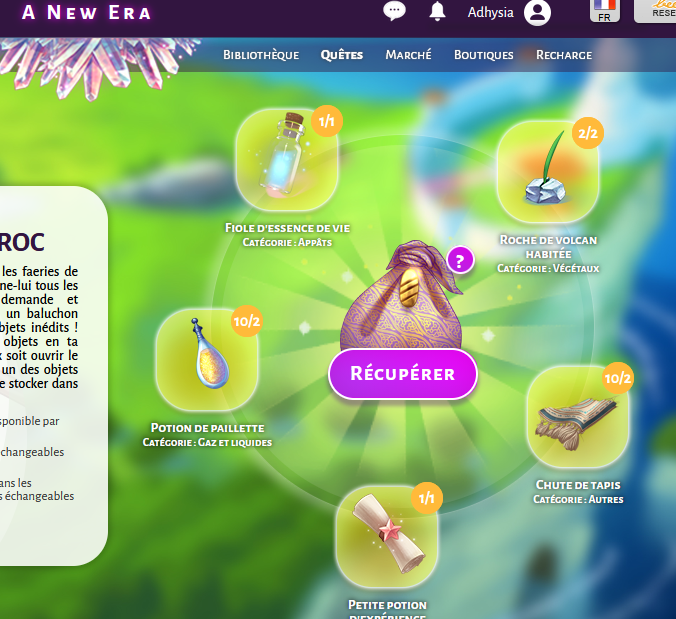Click the 1/1 badge on the scroll item
676x619 pixels.
(x=427, y=498)
